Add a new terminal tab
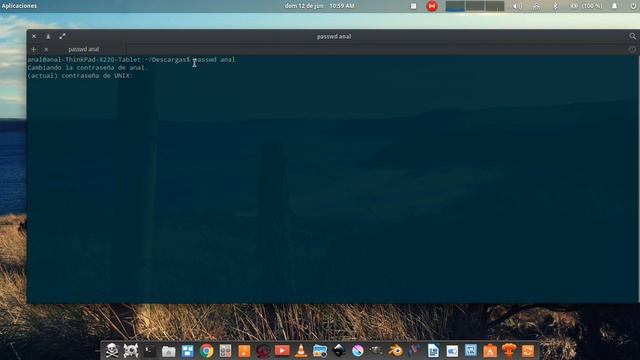The width and height of the screenshot is (640, 360). click(x=33, y=49)
